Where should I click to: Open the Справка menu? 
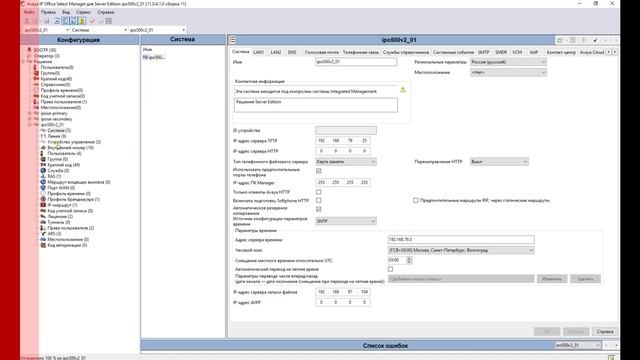pyautogui.click(x=106, y=12)
